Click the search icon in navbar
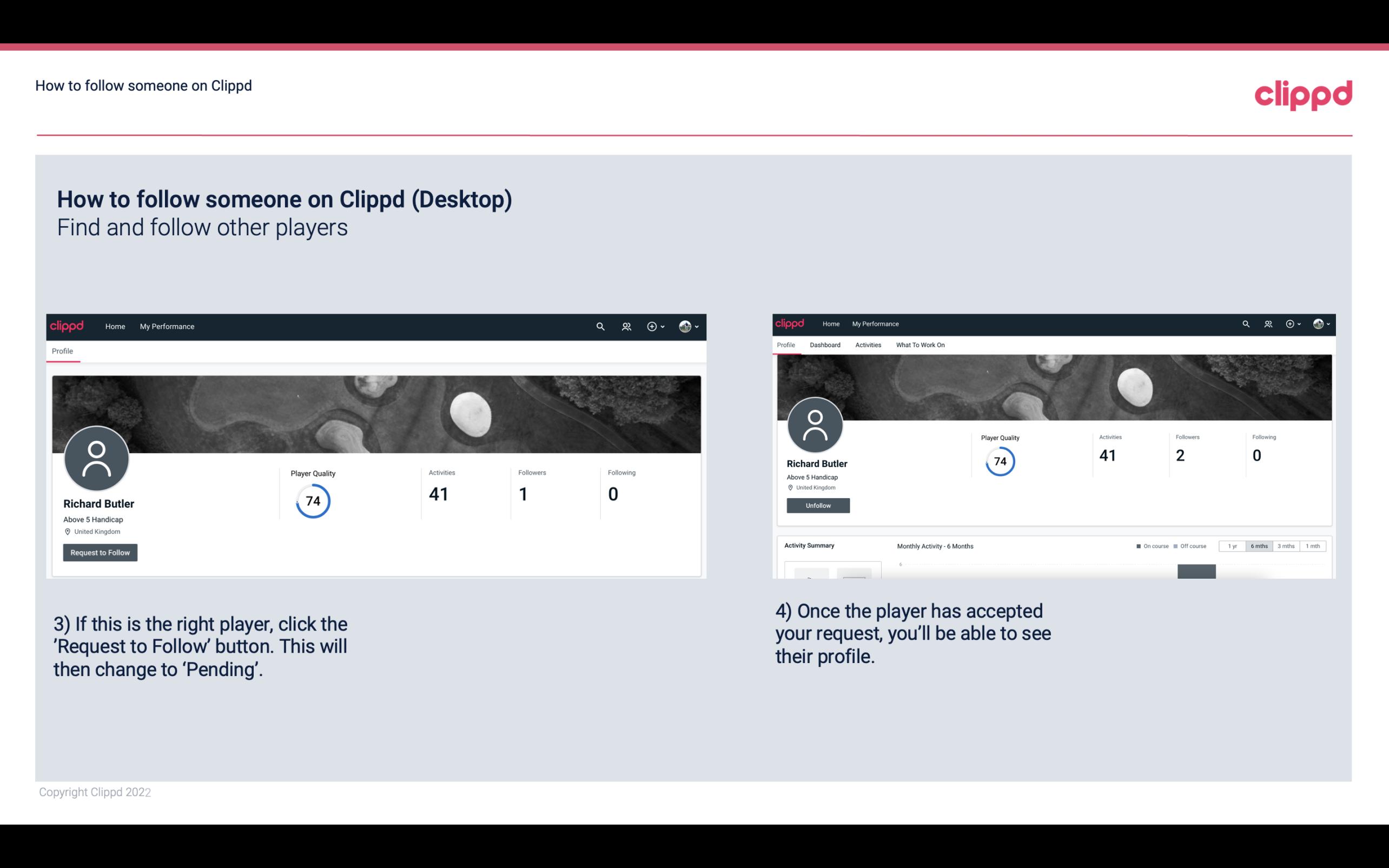The image size is (1389, 868). click(599, 326)
